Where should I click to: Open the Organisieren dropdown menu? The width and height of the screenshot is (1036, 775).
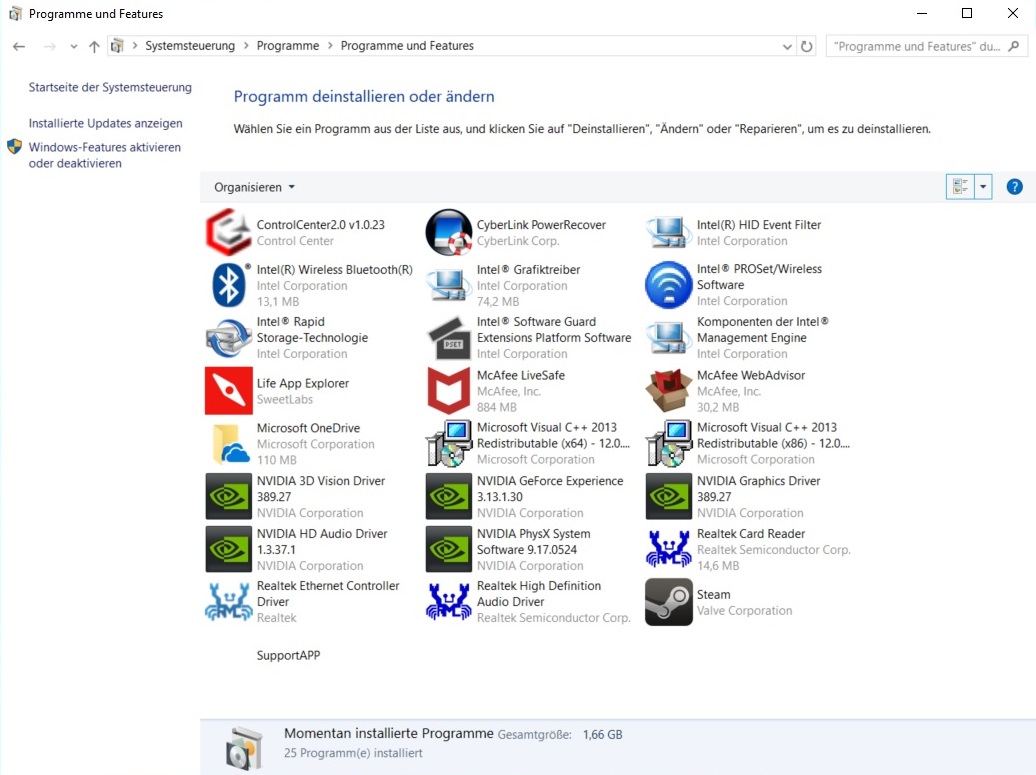point(254,187)
